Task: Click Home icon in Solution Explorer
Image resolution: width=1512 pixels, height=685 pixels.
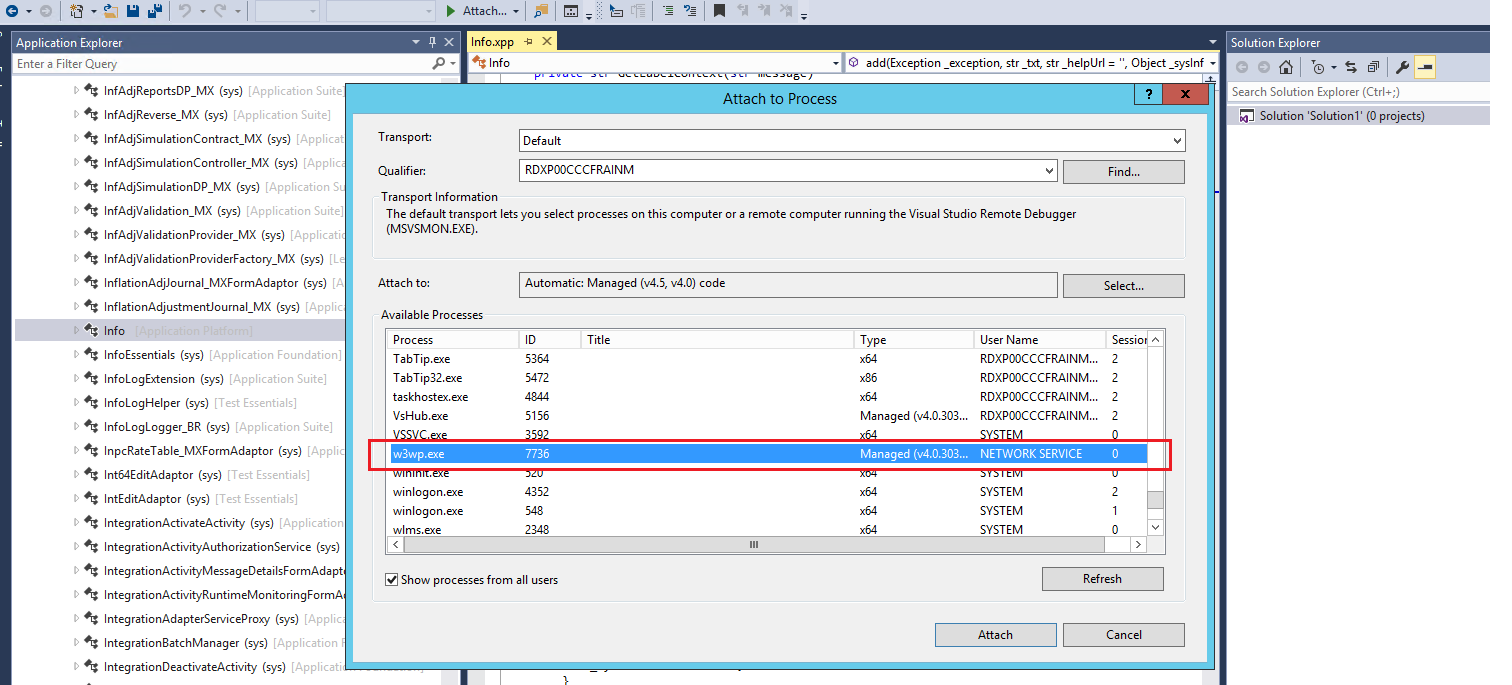Action: point(1286,67)
